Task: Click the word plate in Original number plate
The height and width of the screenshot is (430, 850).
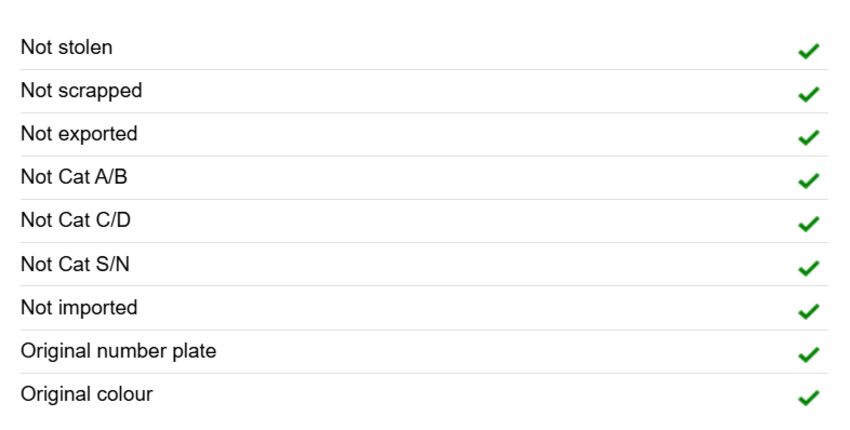Action: click(x=194, y=351)
